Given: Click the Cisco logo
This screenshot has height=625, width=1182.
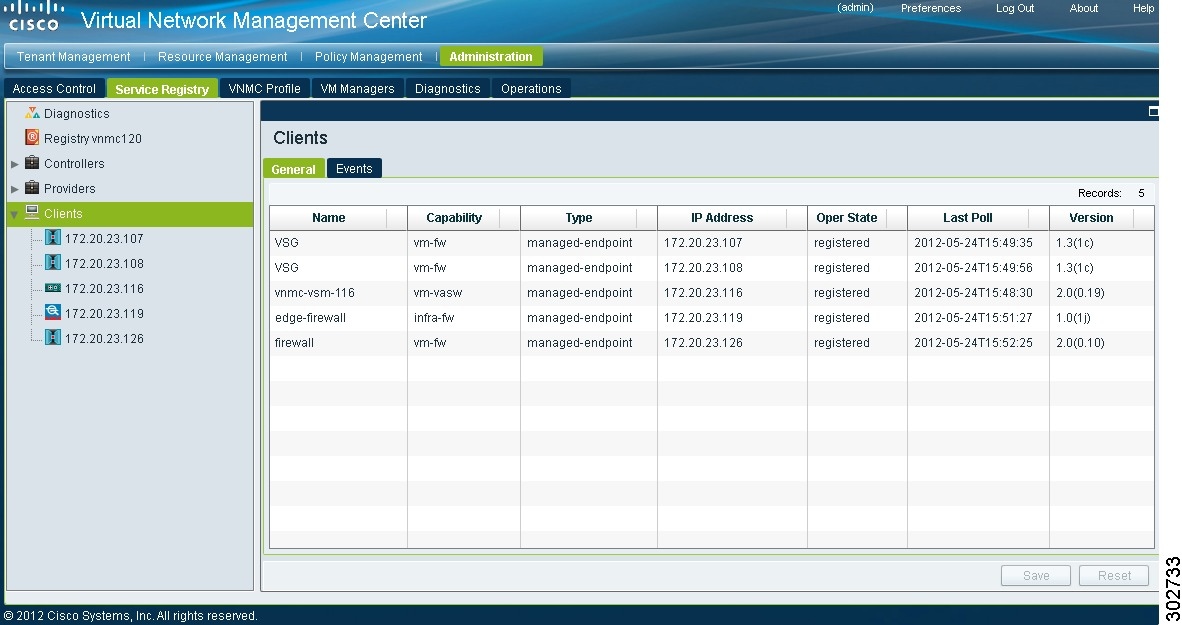Looking at the screenshot, I should tap(33, 16).
